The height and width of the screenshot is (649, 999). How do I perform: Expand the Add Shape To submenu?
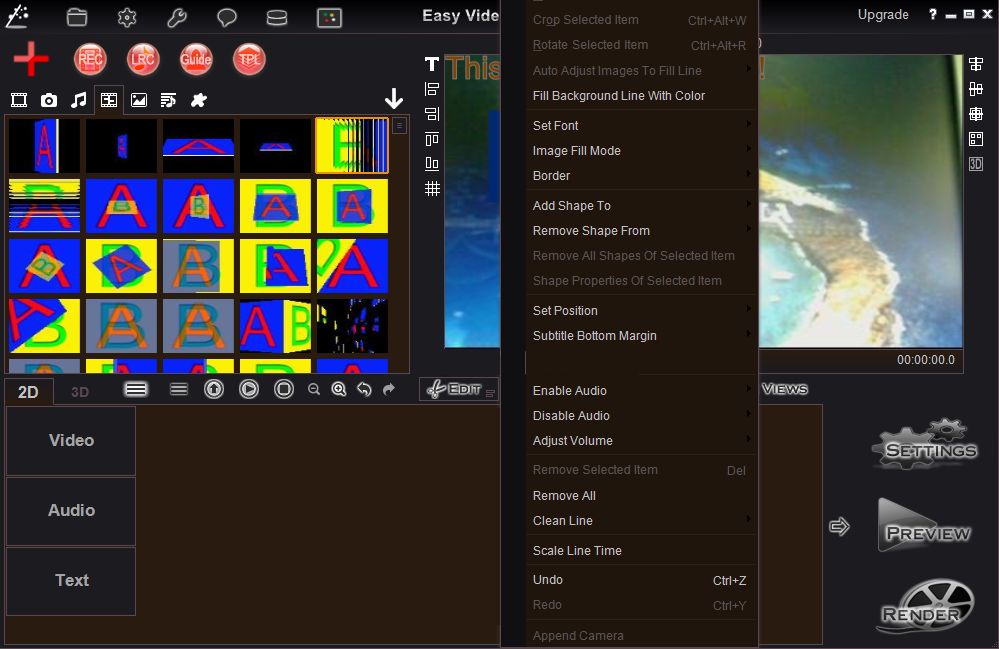[642, 206]
